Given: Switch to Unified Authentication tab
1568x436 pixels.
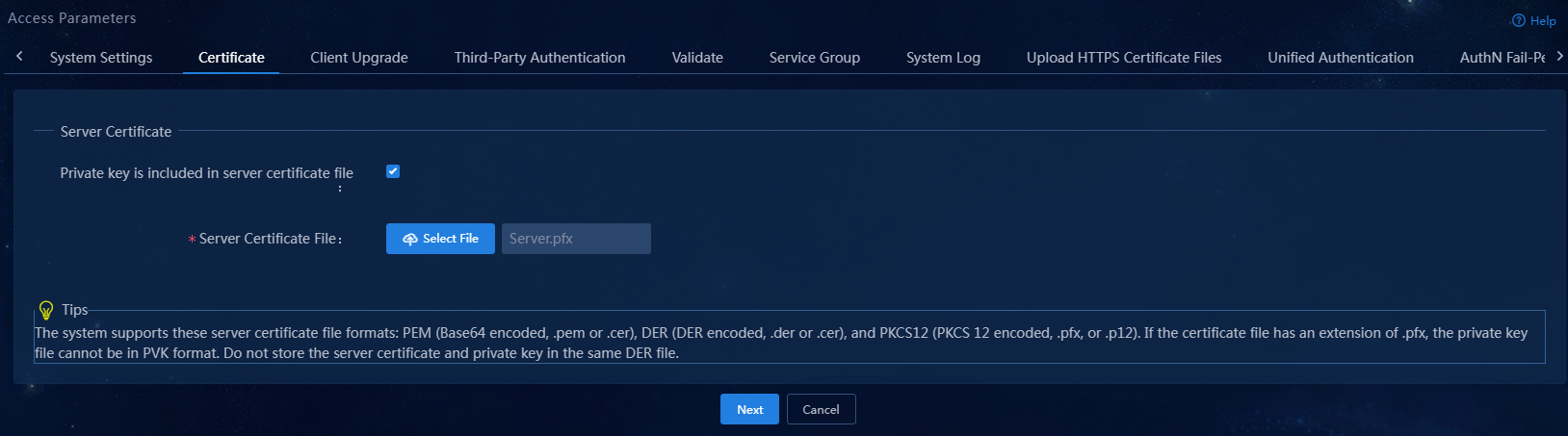Looking at the screenshot, I should coord(1341,58).
